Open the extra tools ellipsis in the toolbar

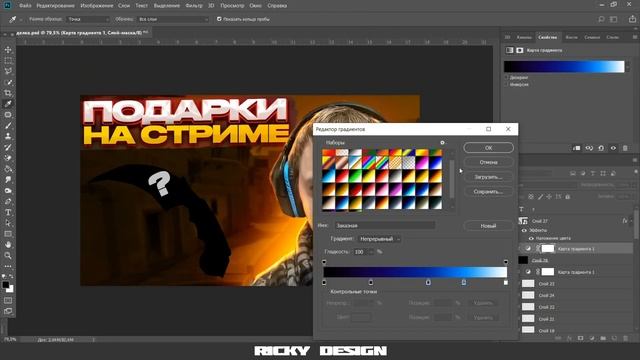[x=8, y=266]
